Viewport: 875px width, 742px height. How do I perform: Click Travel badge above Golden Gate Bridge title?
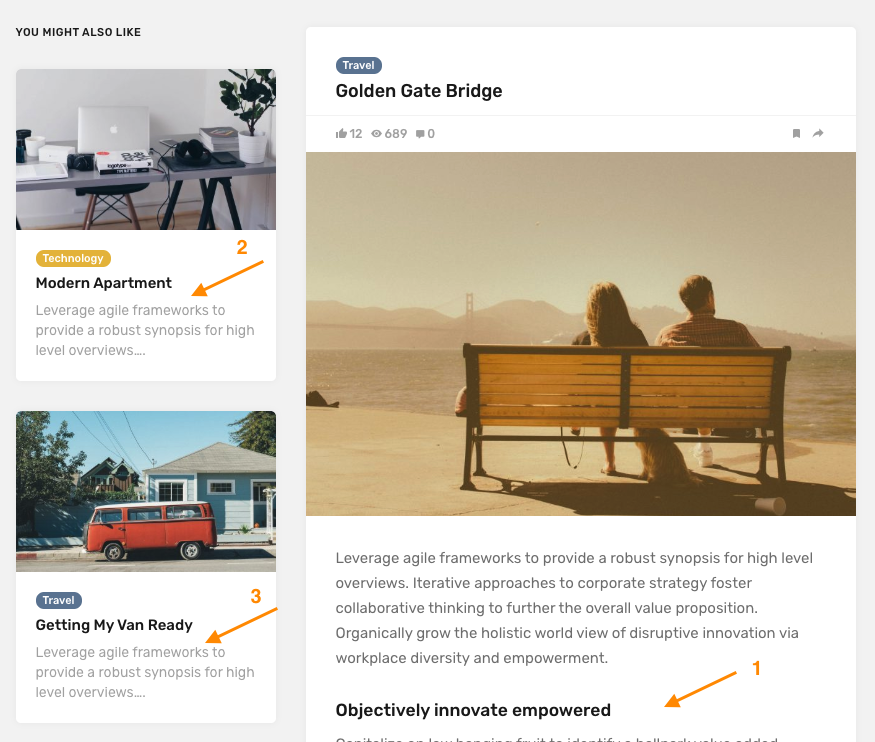point(358,66)
